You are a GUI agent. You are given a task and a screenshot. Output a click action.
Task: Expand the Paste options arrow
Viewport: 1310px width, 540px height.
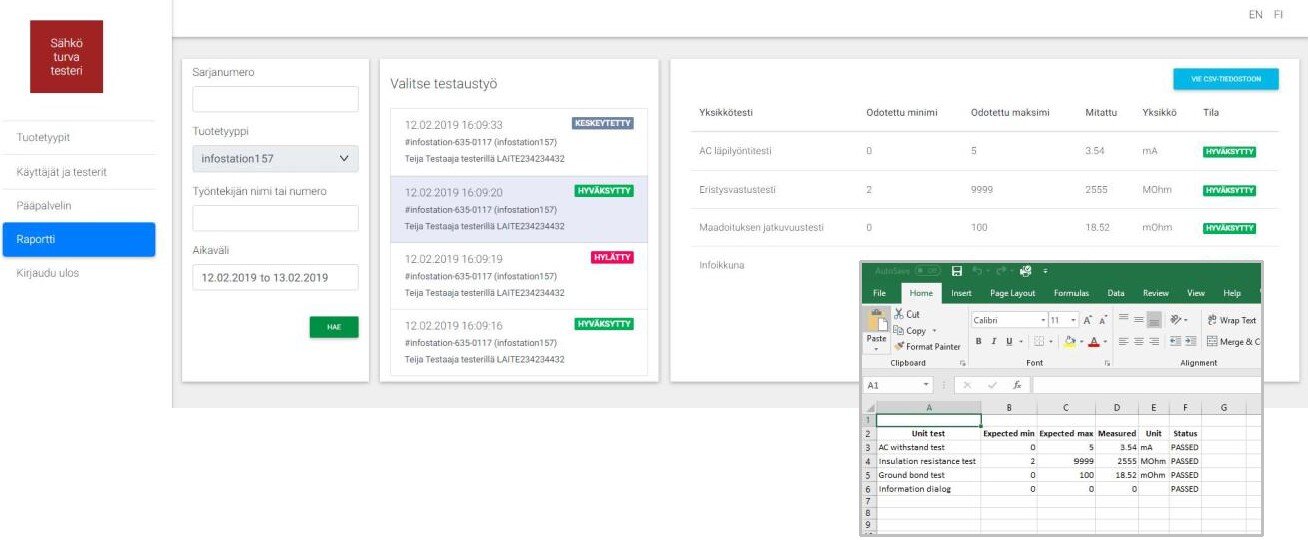pyautogui.click(x=876, y=349)
